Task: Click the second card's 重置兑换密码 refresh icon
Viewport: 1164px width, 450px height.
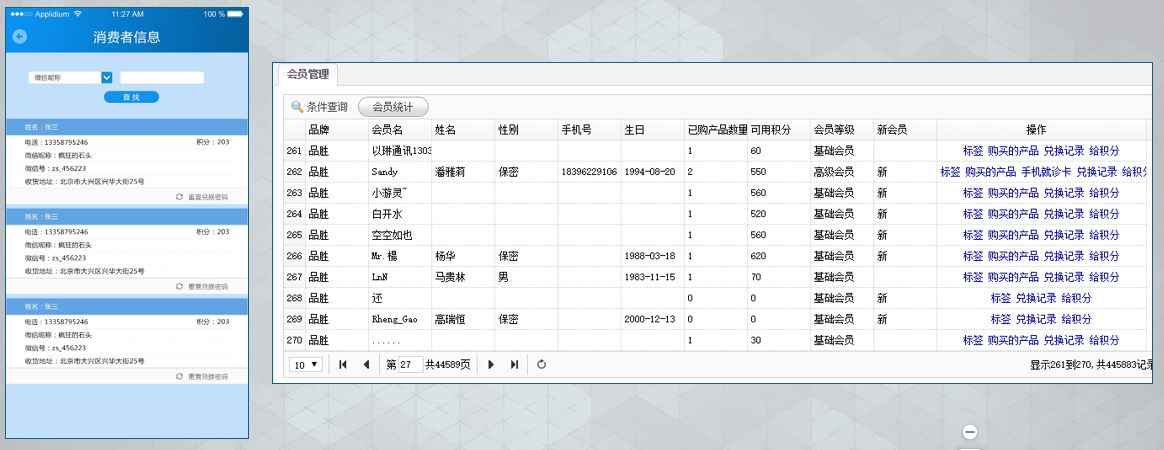Action: coord(179,286)
